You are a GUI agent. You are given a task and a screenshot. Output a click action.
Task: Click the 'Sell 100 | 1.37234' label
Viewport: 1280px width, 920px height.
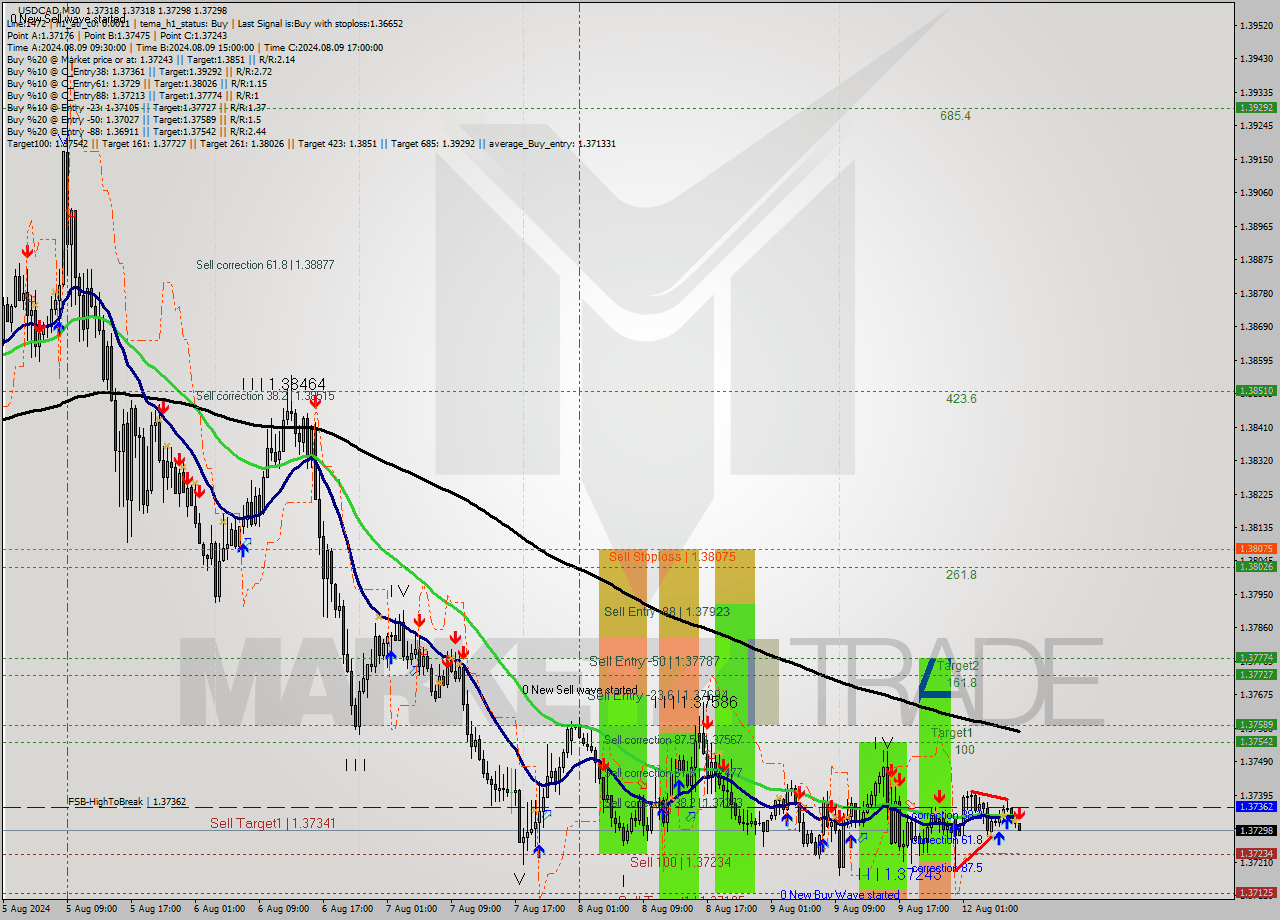click(679, 862)
